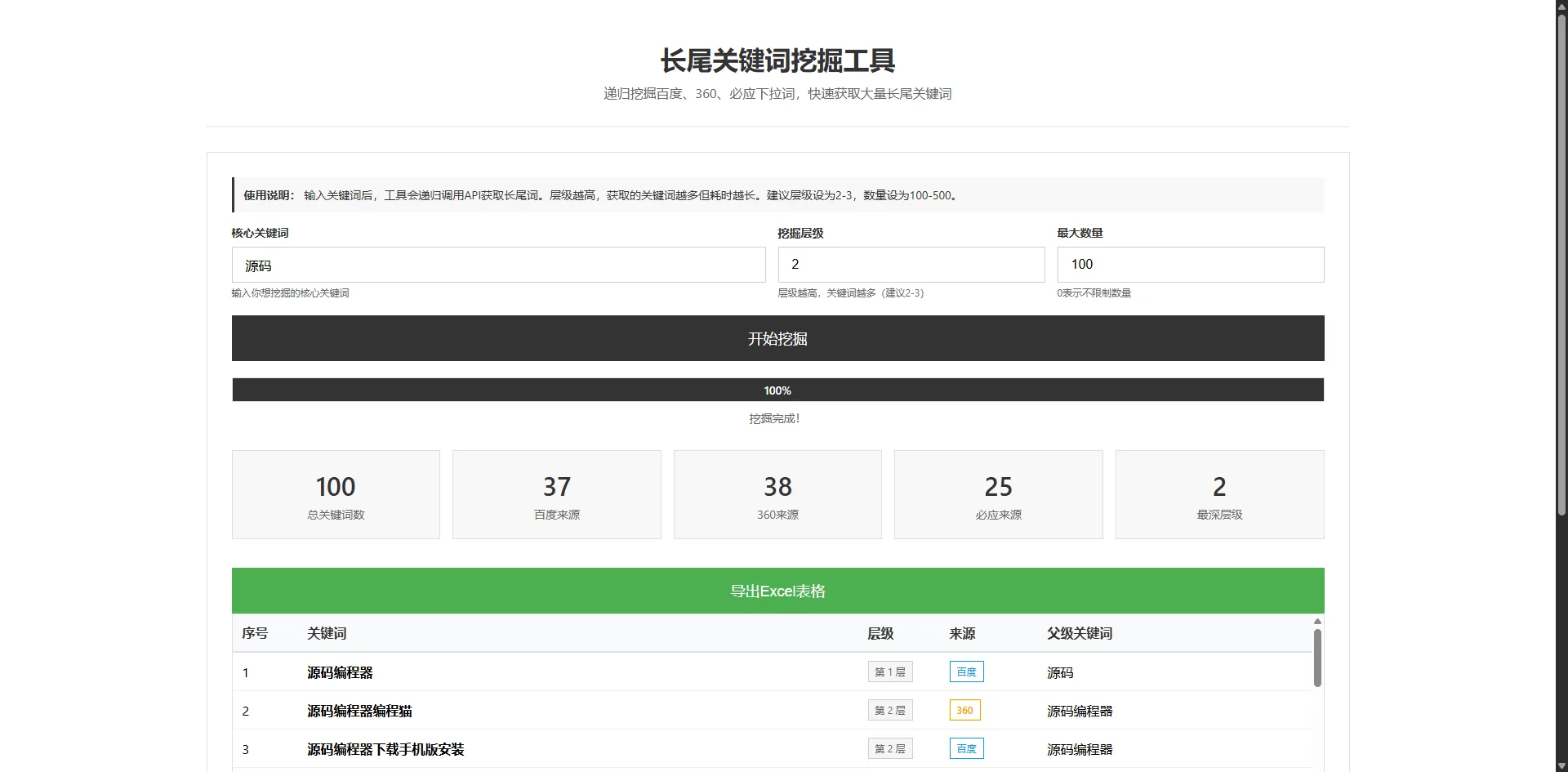
Task: Click the 必应来源 stat card
Action: (x=999, y=495)
